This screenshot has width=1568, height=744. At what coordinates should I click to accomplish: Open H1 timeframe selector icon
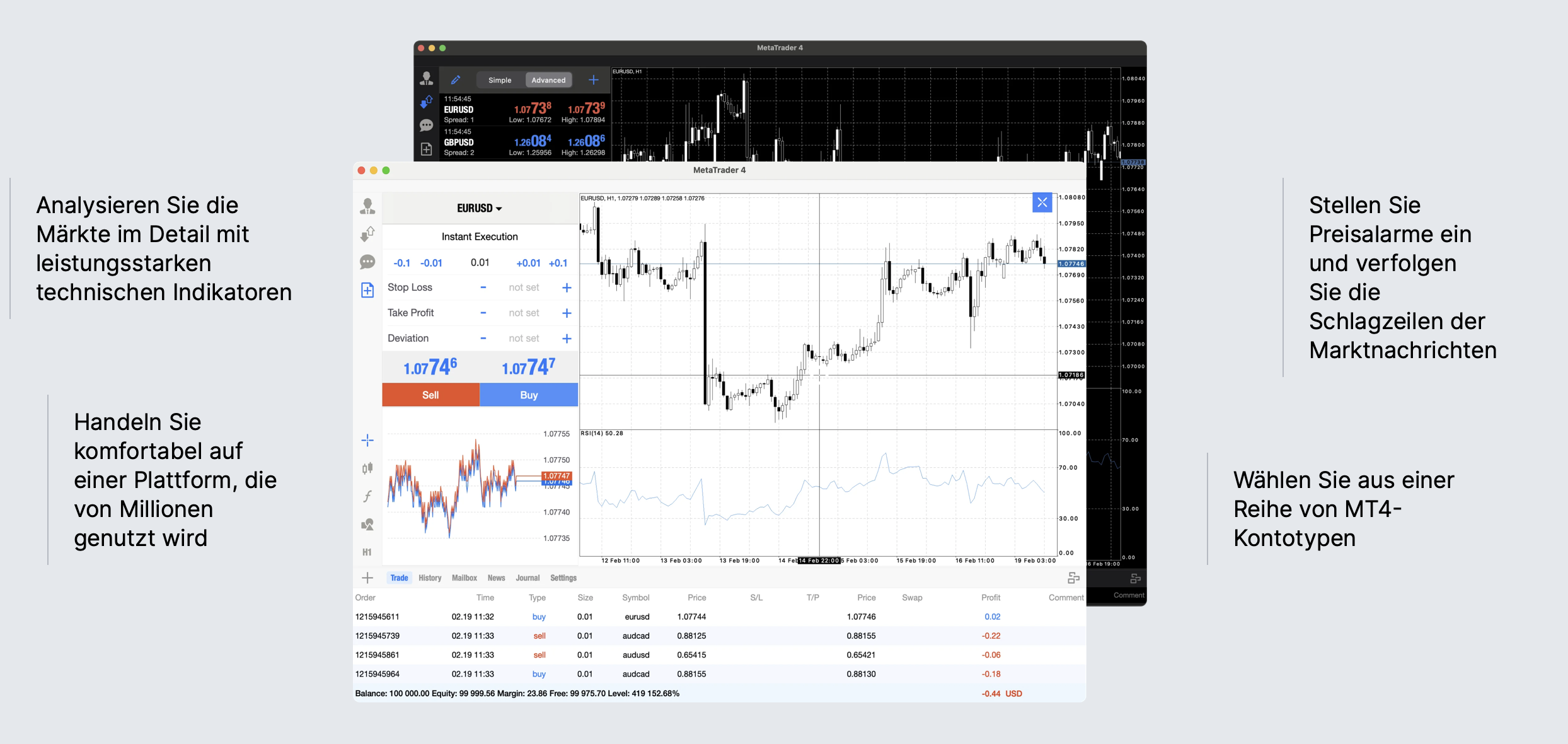click(367, 552)
